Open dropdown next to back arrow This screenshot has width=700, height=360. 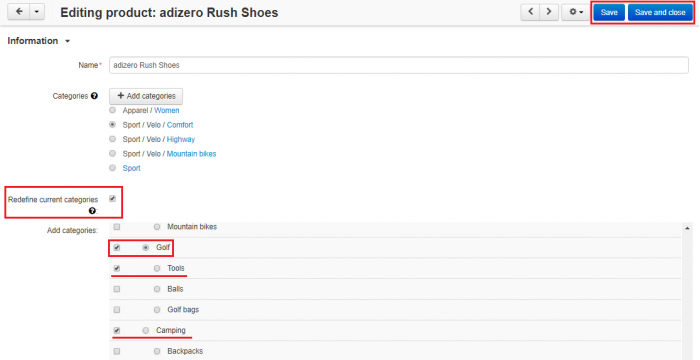pos(37,12)
